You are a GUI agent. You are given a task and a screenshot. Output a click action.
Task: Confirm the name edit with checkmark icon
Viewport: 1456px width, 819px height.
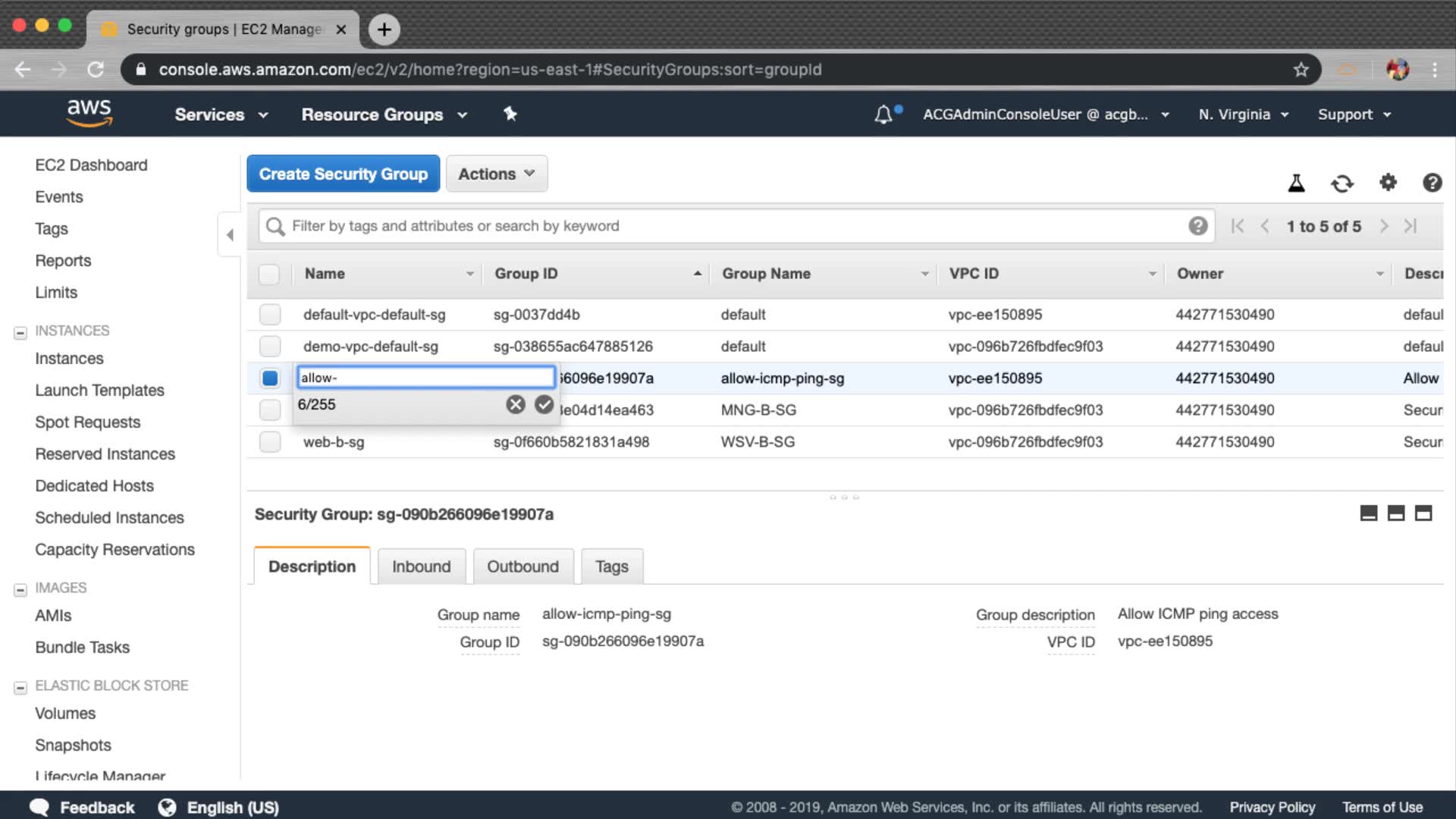[544, 404]
